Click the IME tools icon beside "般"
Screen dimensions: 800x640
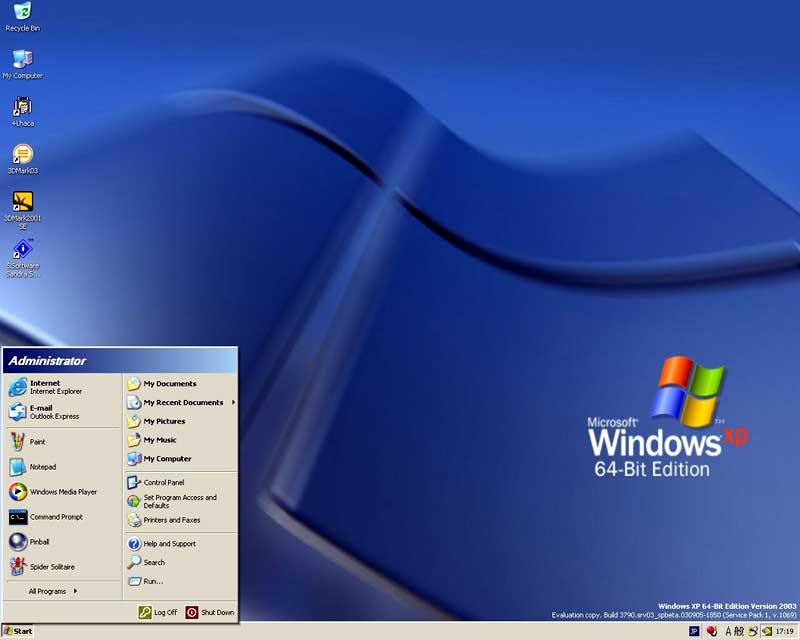(x=753, y=631)
